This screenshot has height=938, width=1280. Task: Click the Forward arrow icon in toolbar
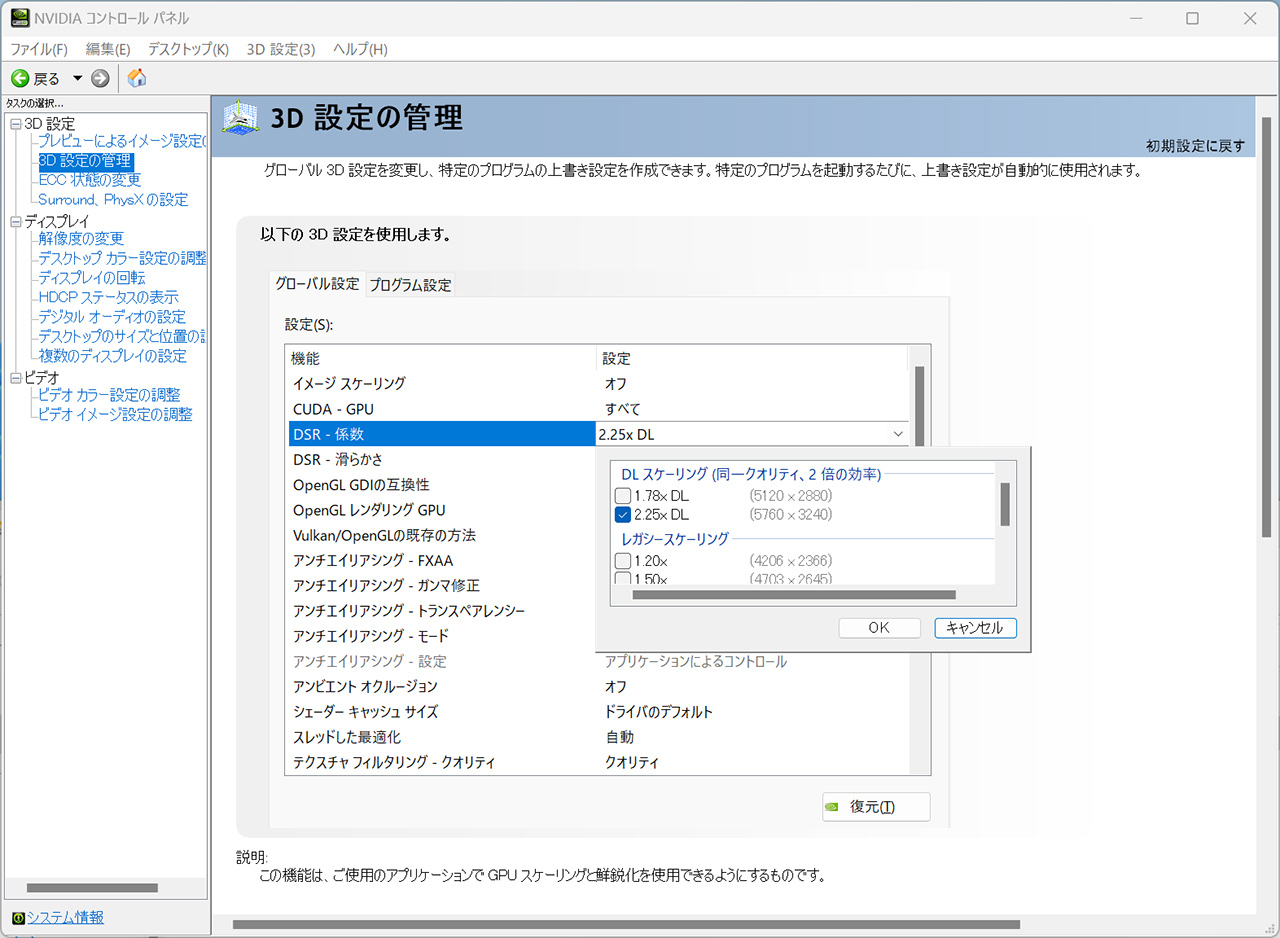(x=99, y=78)
